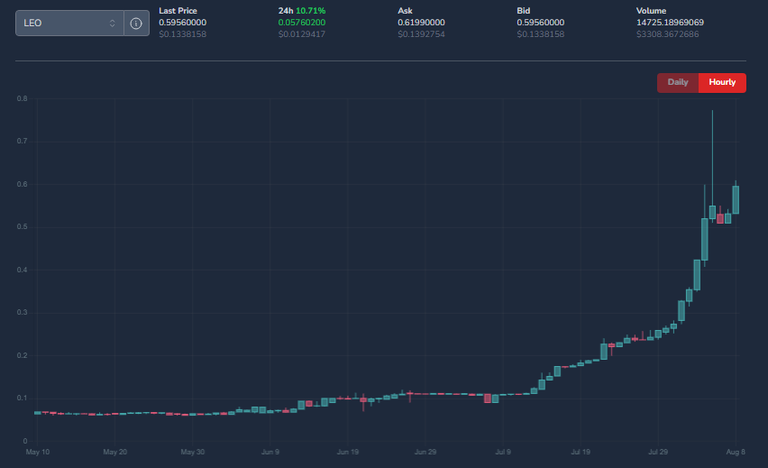Click the May 30 x-axis date label
The width and height of the screenshot is (768, 468).
click(192, 452)
